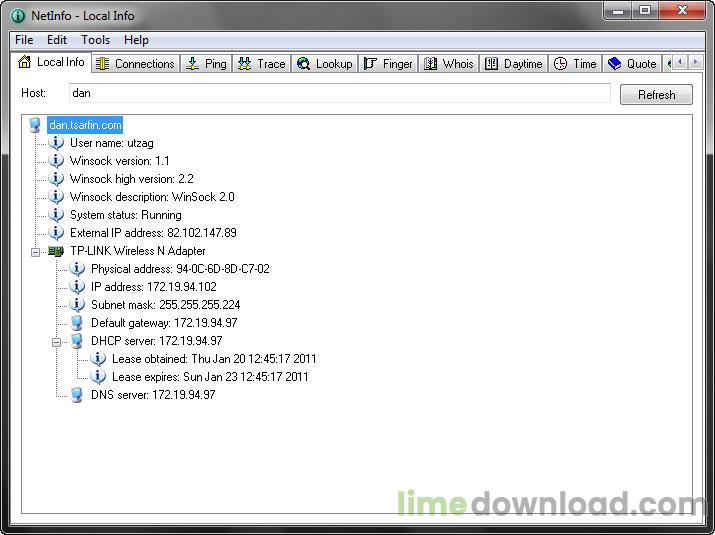Click the Lookup magnifier icon

(x=303, y=64)
